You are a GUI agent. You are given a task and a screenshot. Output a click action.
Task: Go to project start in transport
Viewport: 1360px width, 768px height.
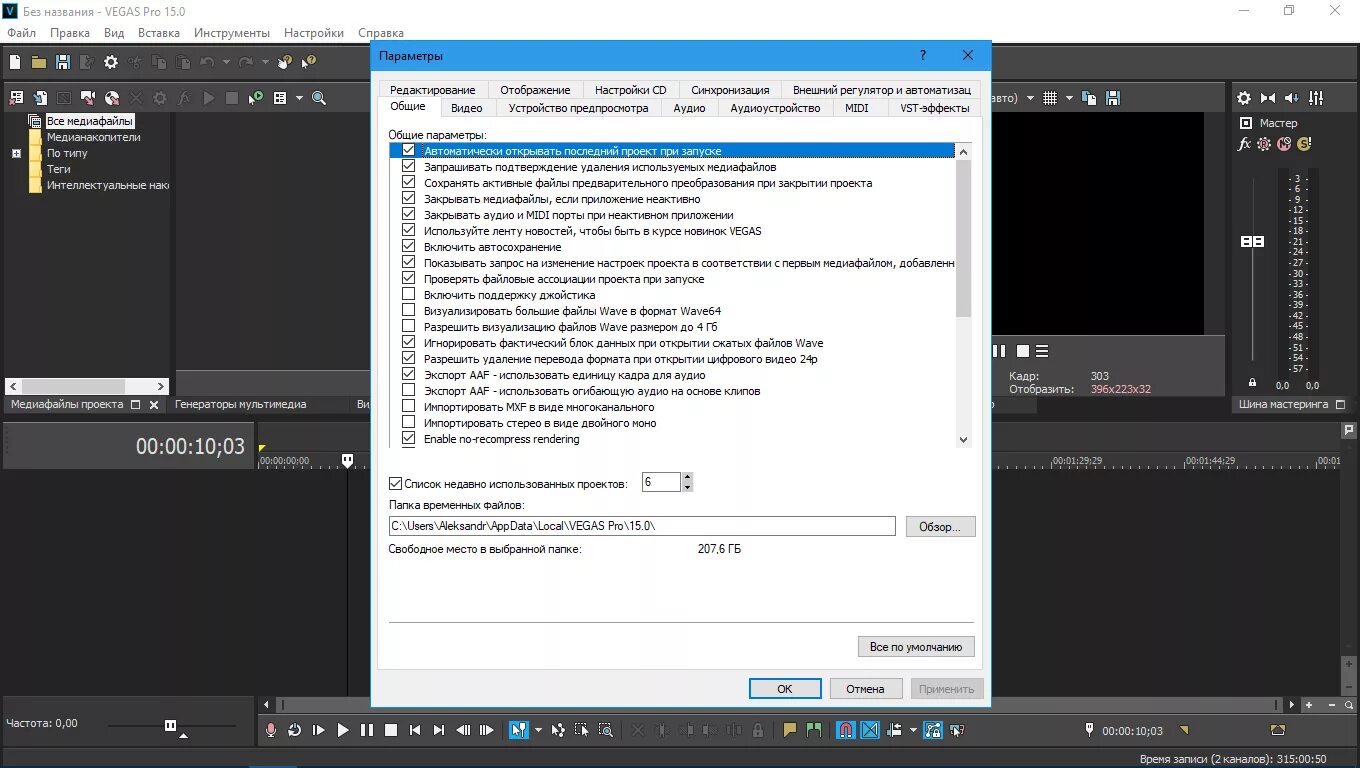coord(415,730)
